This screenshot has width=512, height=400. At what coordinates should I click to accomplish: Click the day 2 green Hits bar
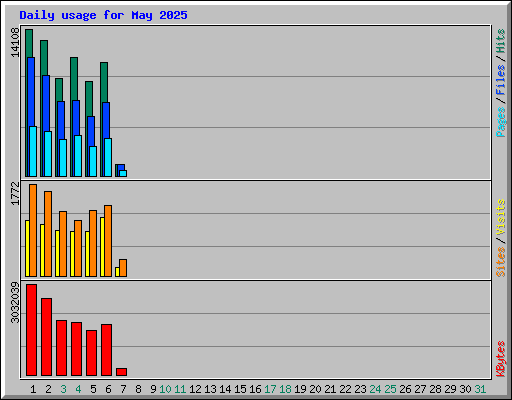[x=44, y=58]
